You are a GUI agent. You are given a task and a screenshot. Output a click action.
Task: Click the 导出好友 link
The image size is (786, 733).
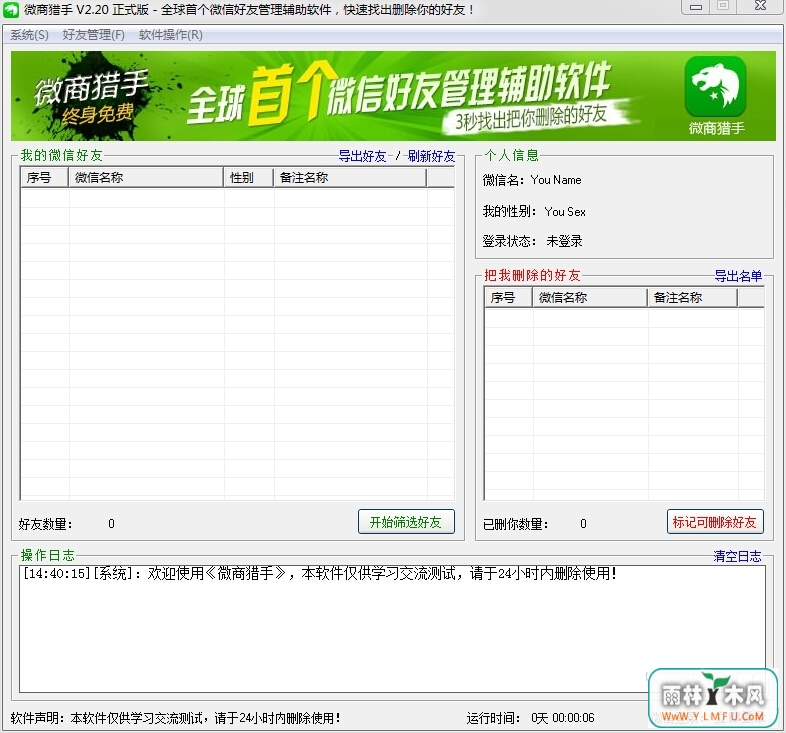(x=362, y=156)
